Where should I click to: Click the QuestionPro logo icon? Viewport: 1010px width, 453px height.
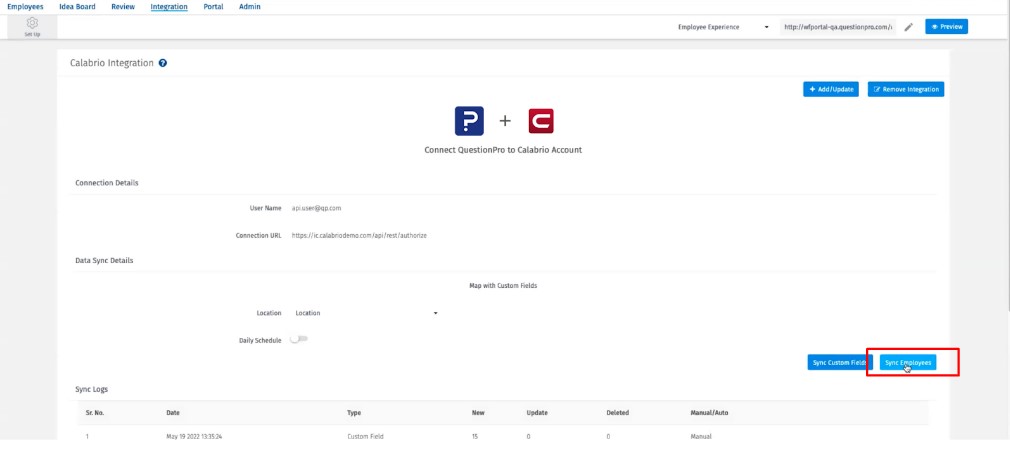[469, 120]
